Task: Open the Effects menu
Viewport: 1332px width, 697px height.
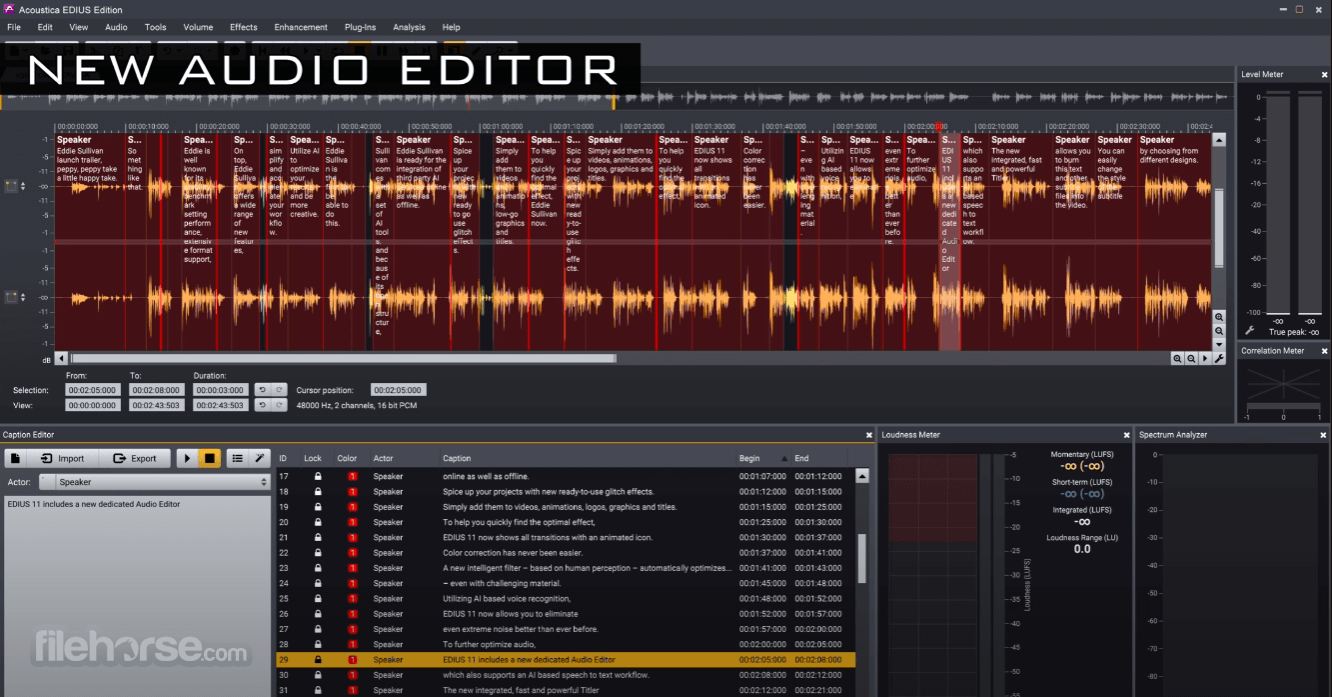Action: [x=243, y=27]
